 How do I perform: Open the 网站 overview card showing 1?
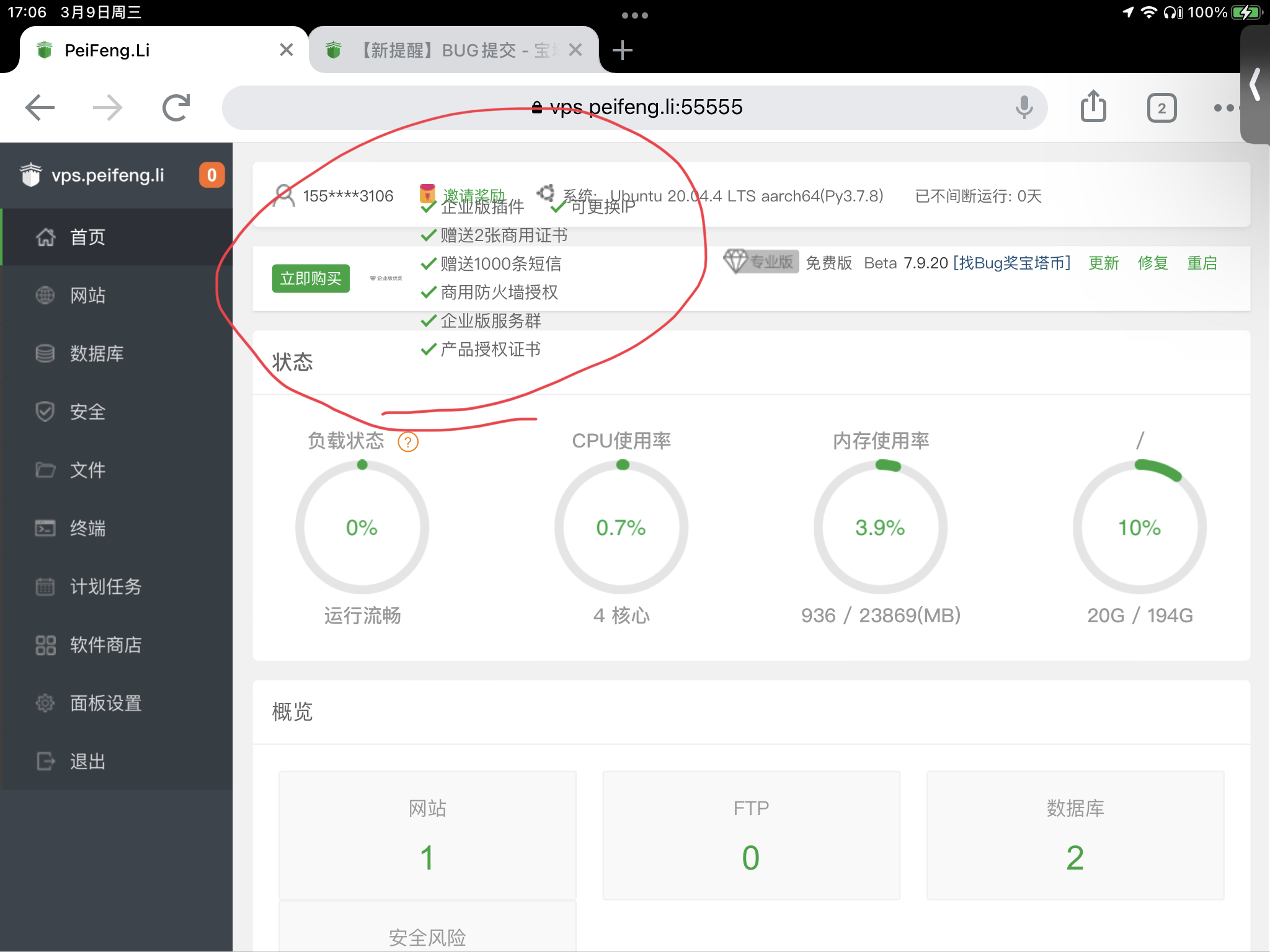coord(427,835)
